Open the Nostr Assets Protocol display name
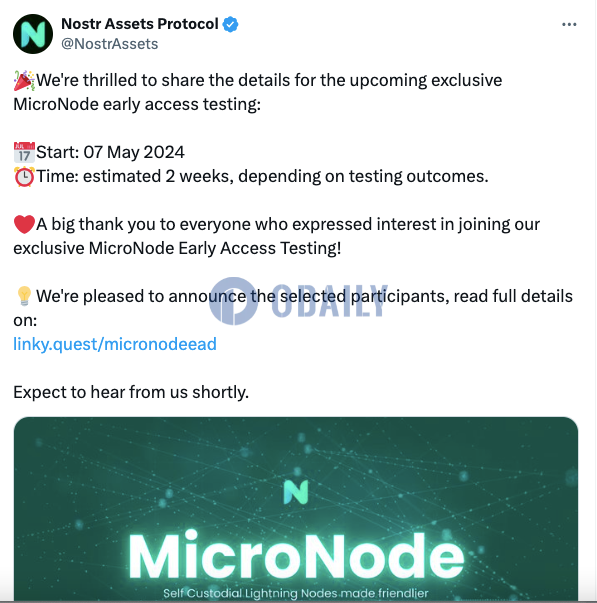This screenshot has height=603, width=597. click(x=140, y=24)
